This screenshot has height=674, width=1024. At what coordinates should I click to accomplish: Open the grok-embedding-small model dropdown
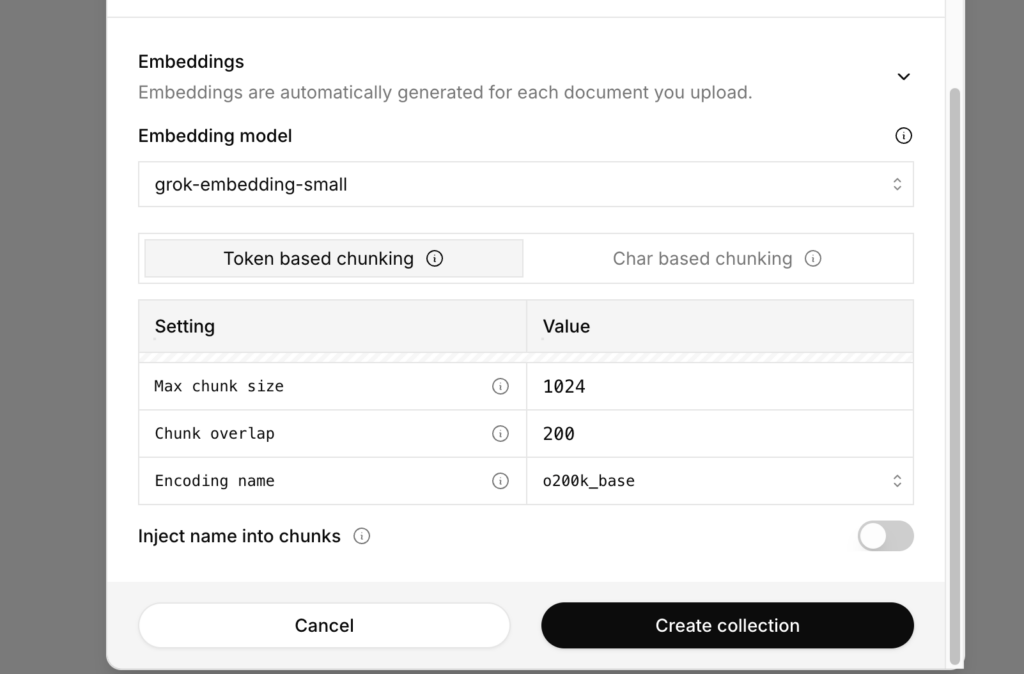click(525, 184)
